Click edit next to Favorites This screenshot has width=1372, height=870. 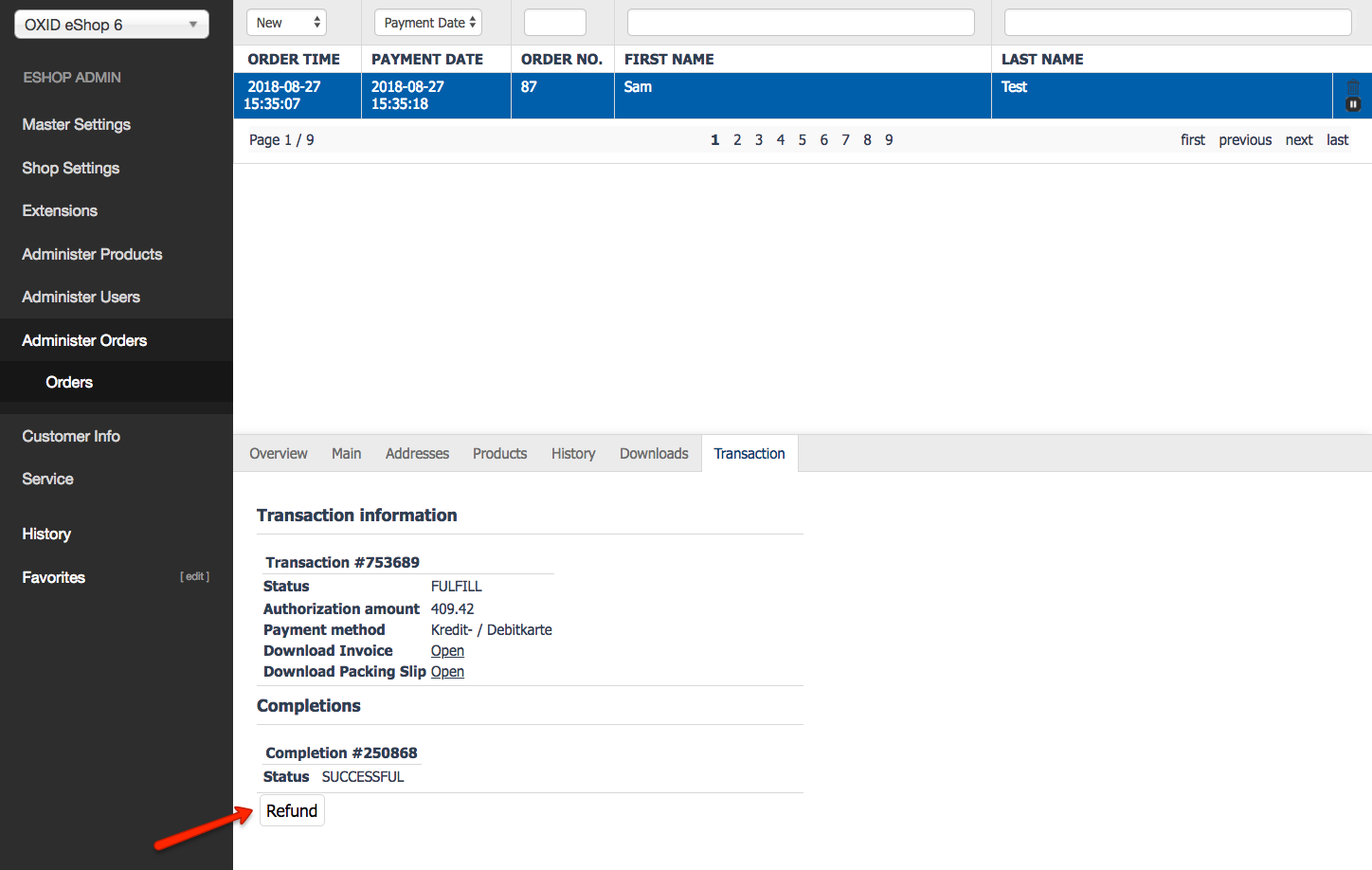(194, 576)
